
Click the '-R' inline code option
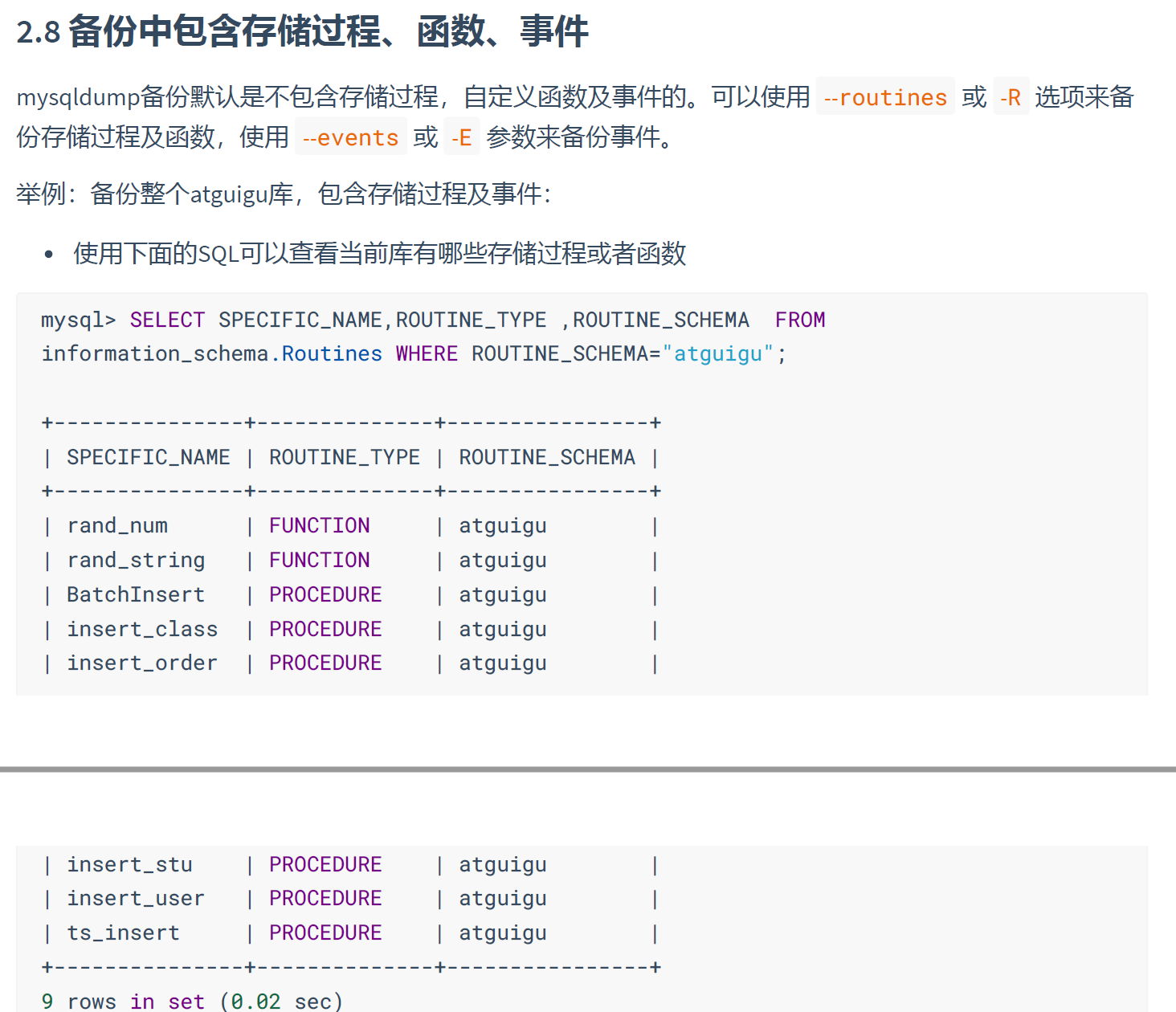(1011, 97)
